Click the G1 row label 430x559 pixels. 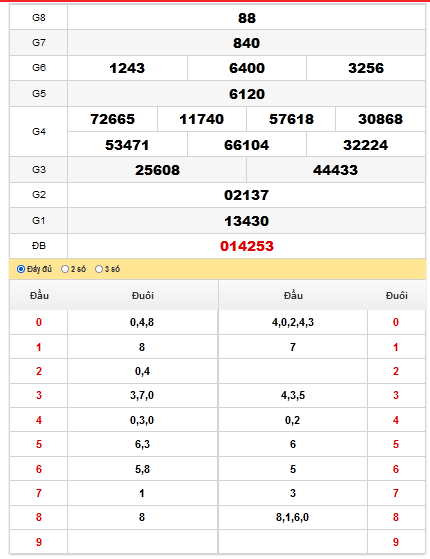coord(39,221)
